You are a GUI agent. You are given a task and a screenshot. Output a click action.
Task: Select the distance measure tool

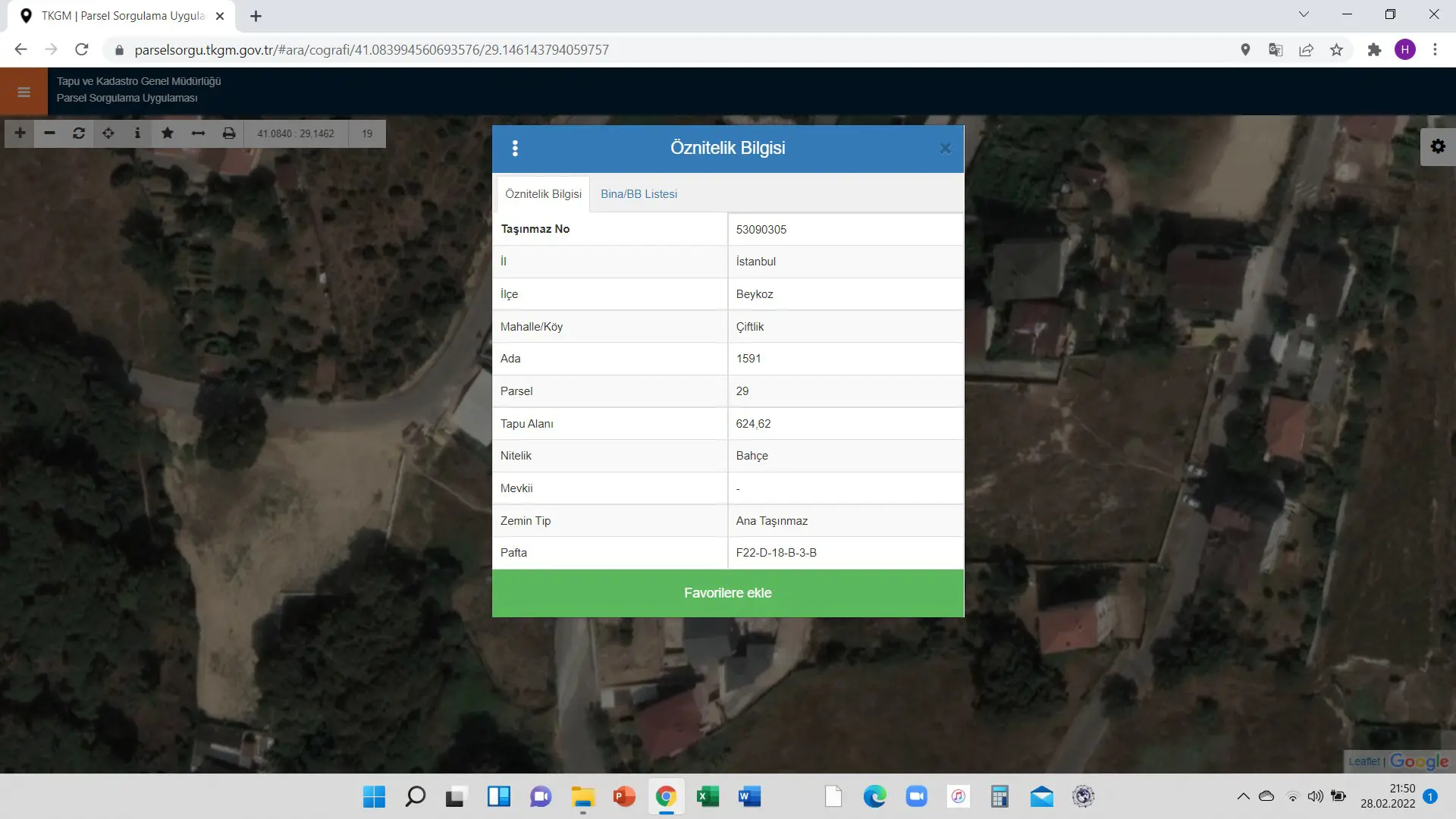[x=198, y=133]
